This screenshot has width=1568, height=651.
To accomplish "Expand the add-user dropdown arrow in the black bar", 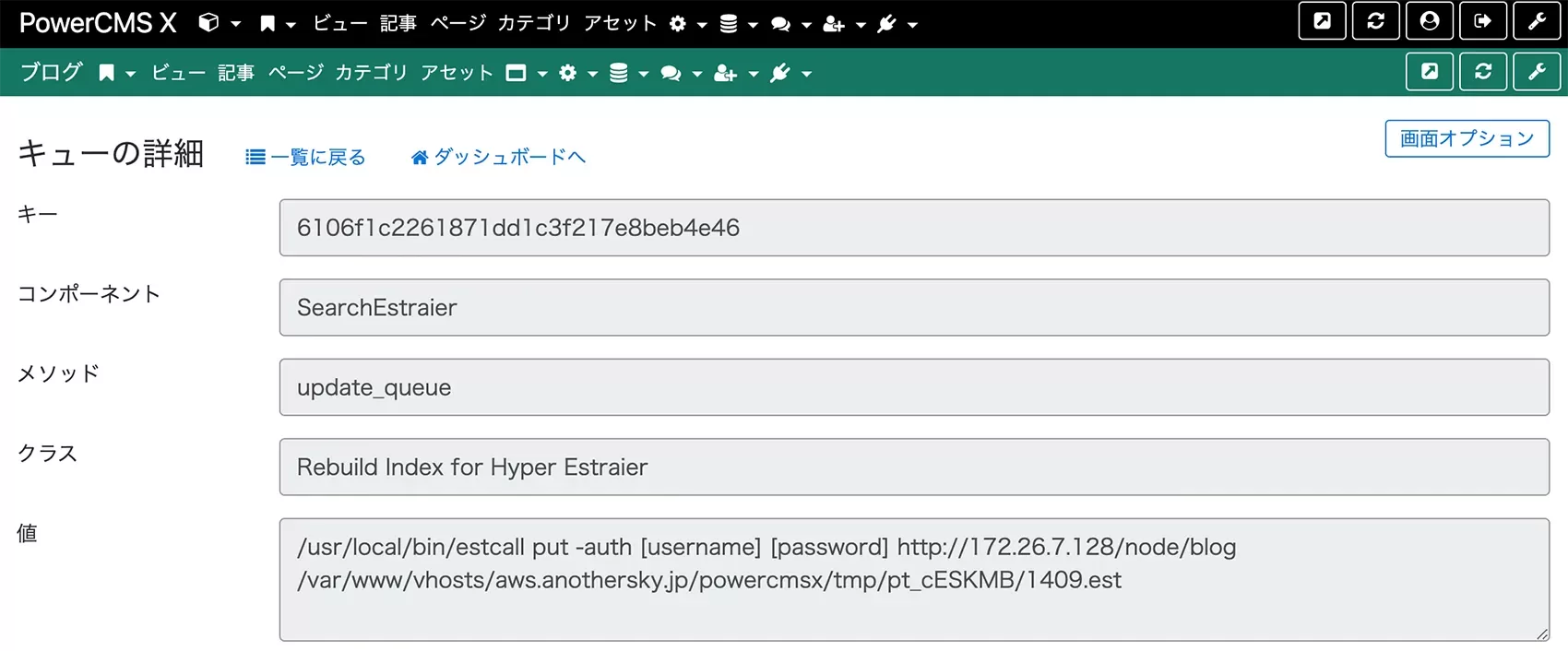I will pyautogui.click(x=861, y=25).
